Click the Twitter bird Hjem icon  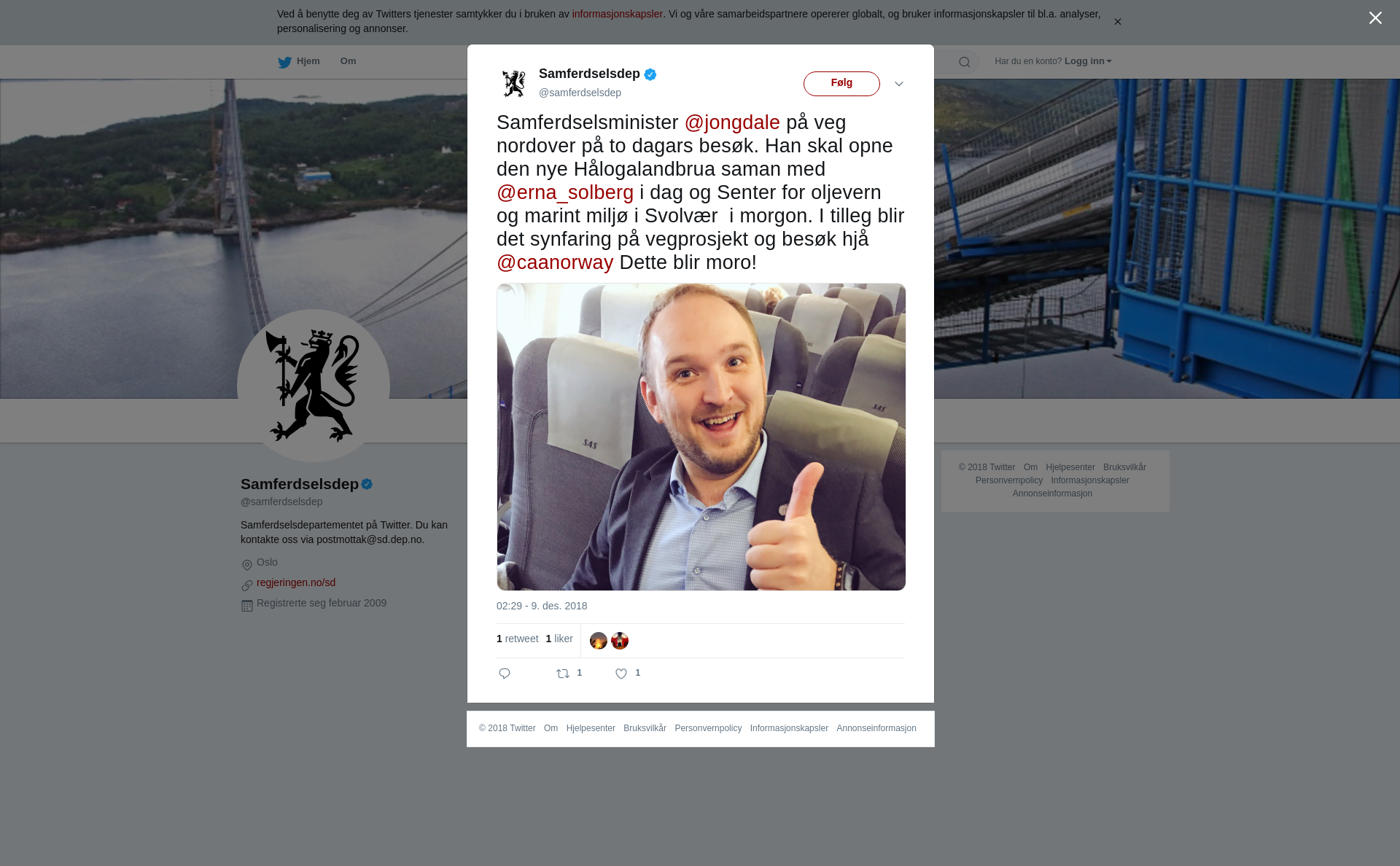coord(284,62)
